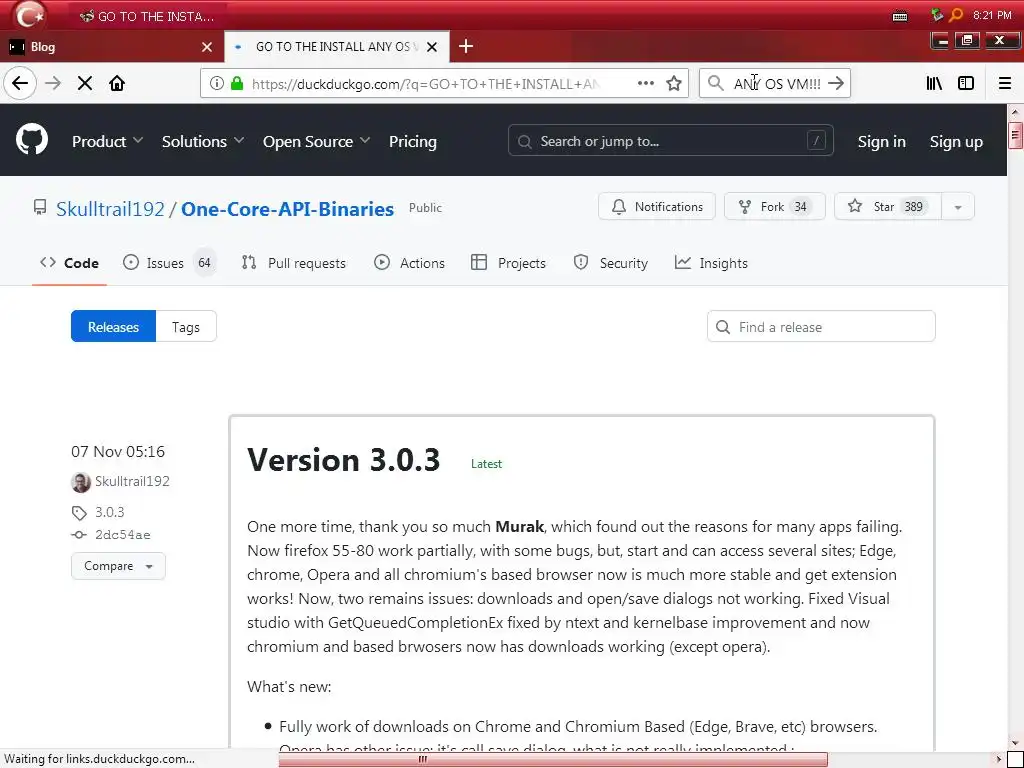The image size is (1024, 768).
Task: Click the 8:21 PM clock
Action: (992, 15)
